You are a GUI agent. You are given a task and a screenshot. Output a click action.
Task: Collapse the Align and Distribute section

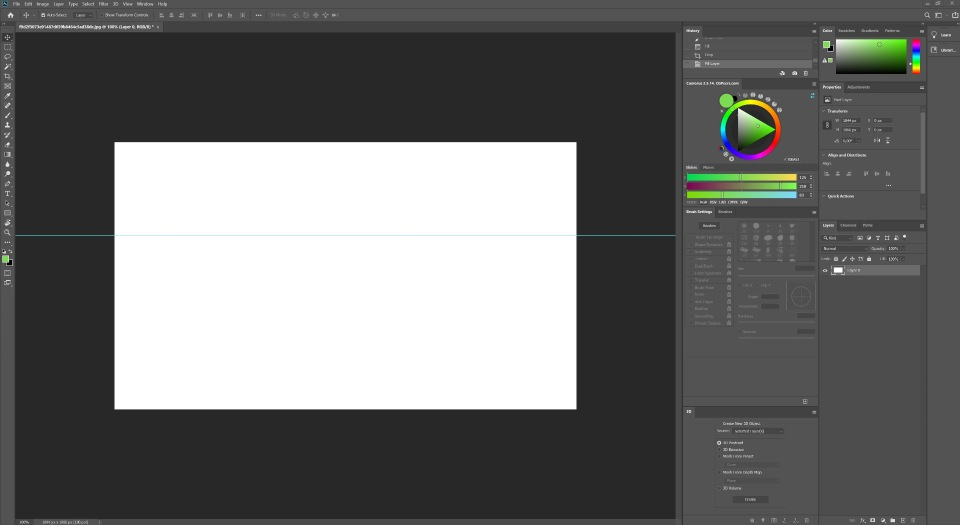click(823, 155)
